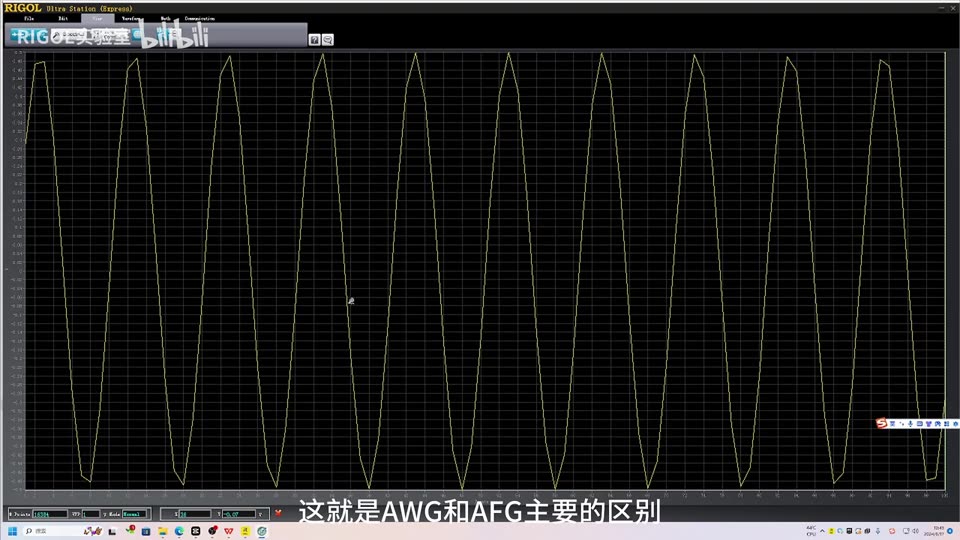Click the waveform plot area
This screenshot has height=540, width=960.
(x=484, y=271)
